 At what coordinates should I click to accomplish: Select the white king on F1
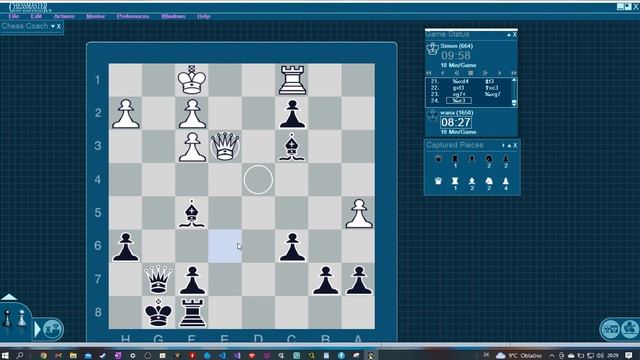(192, 80)
